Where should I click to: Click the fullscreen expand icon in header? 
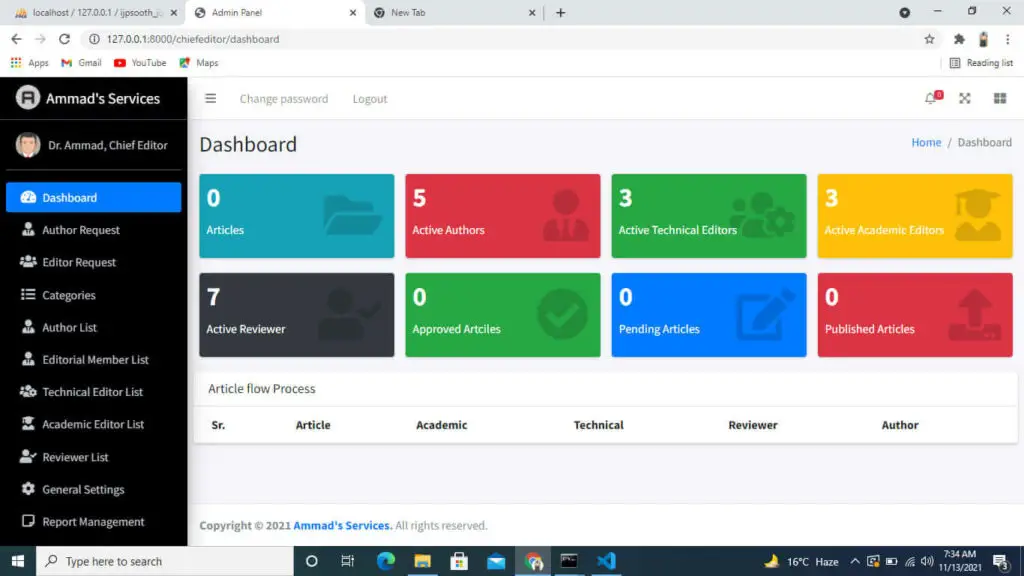(964, 98)
